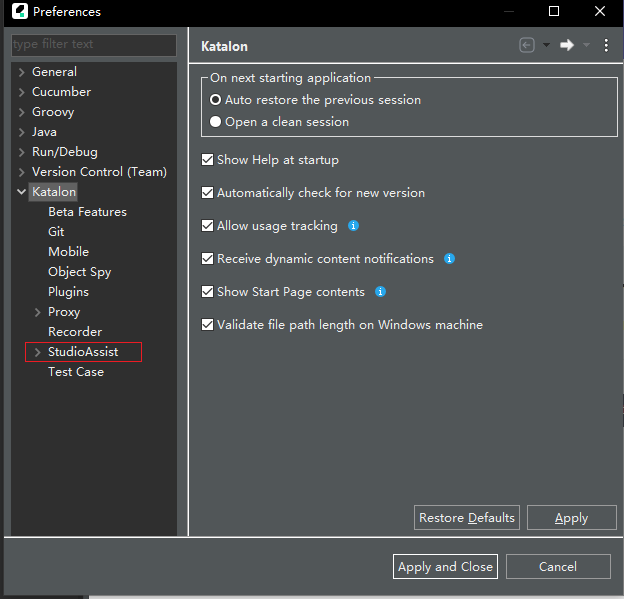The width and height of the screenshot is (624, 599).
Task: Expand Version Control (Team) node
Action: click(21, 172)
